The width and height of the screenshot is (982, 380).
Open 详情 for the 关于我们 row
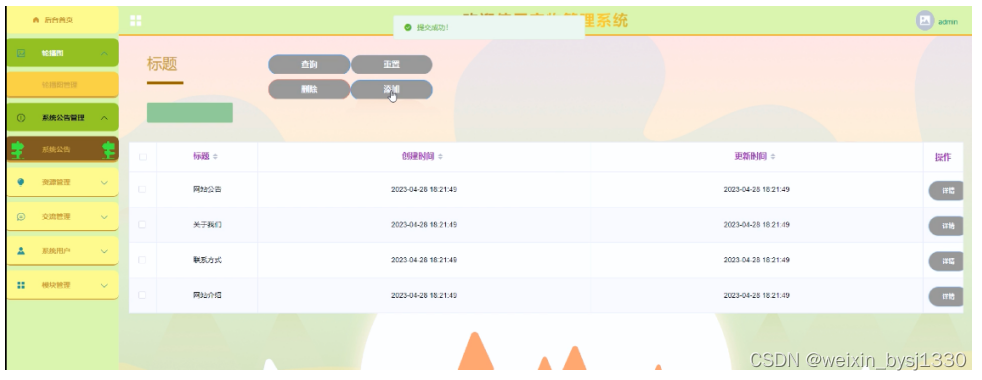pyautogui.click(x=946, y=225)
